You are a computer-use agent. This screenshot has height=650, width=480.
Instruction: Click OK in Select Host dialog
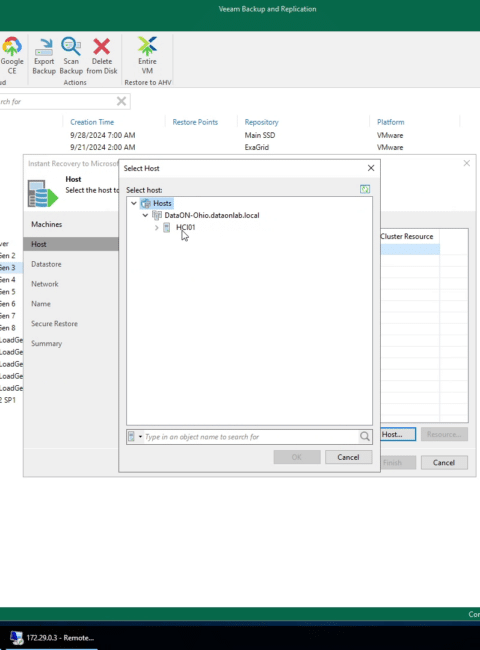tap(297, 457)
